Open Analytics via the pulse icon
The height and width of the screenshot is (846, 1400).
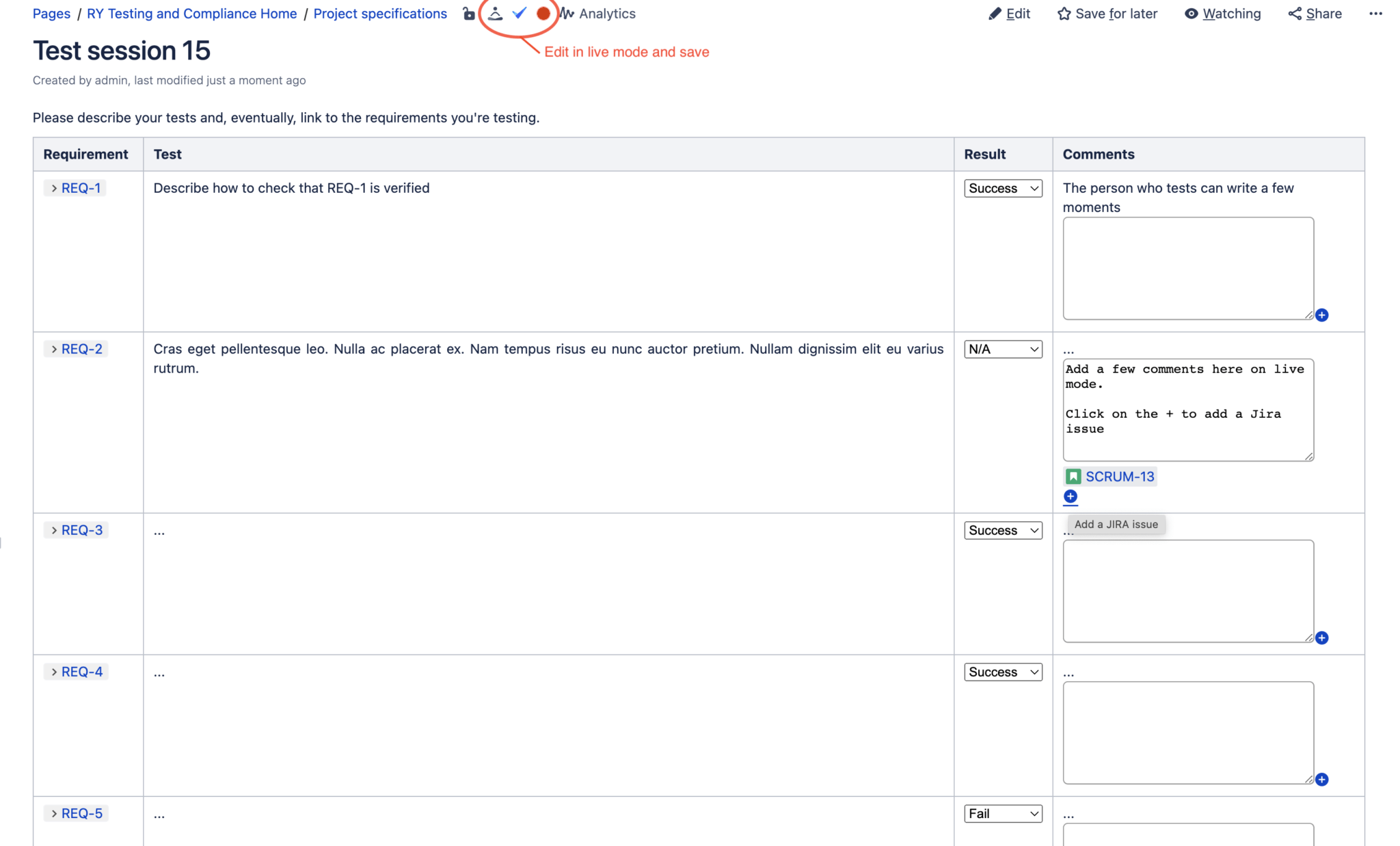pos(567,13)
